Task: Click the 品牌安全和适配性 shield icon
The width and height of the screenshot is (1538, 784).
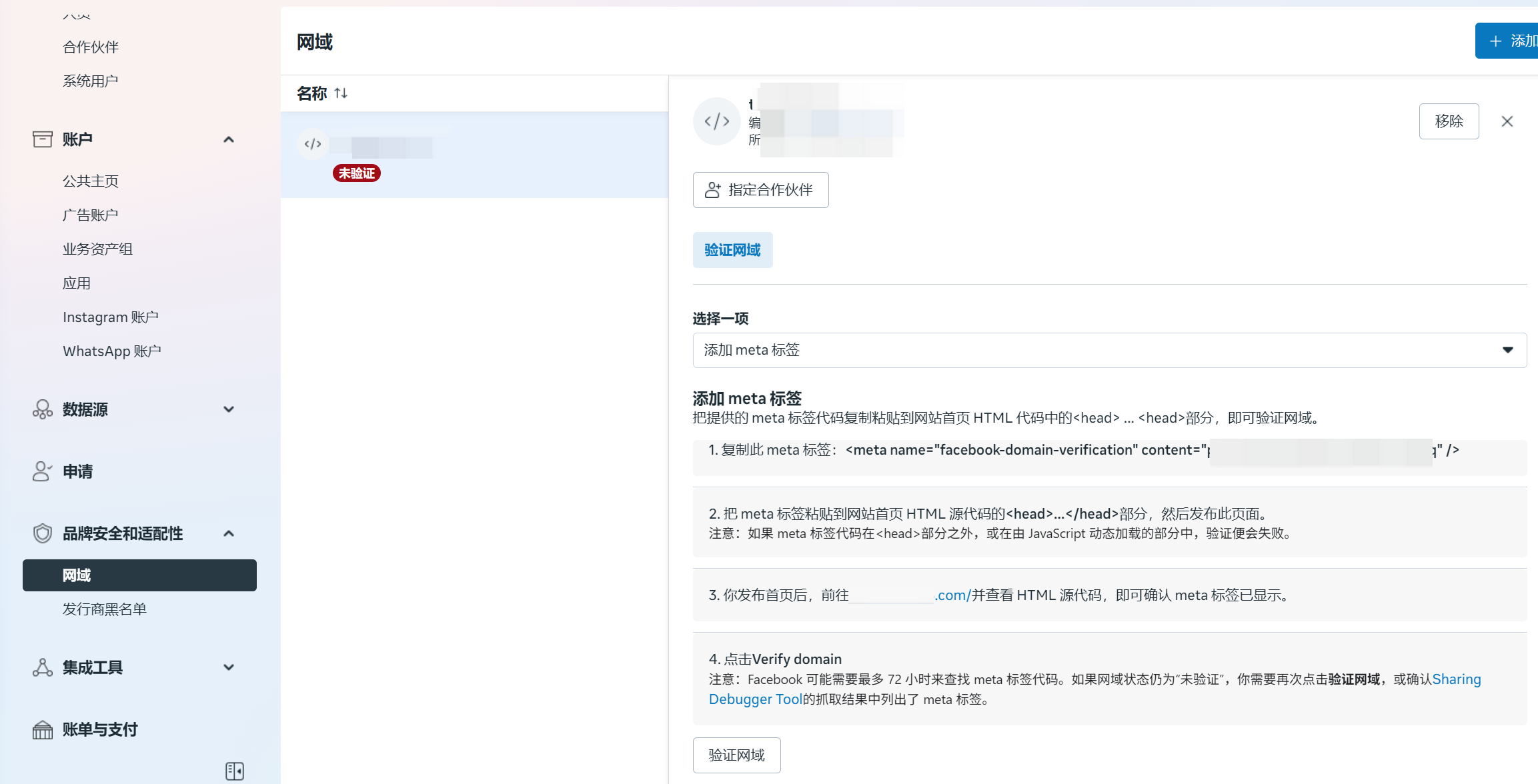Action: (43, 533)
